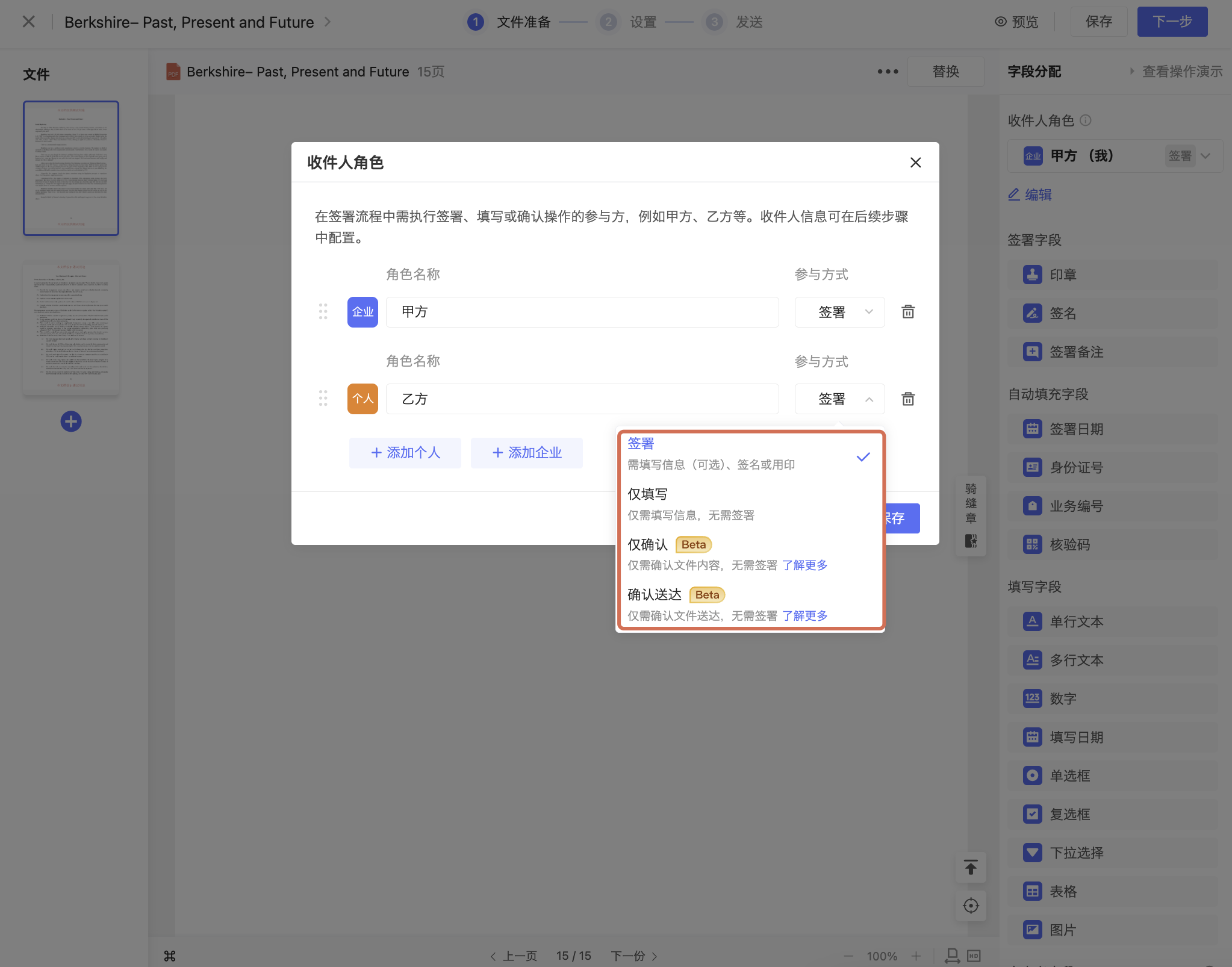Click the locate target crosshair icon
Viewport: 1232px width, 967px height.
pyautogui.click(x=971, y=906)
